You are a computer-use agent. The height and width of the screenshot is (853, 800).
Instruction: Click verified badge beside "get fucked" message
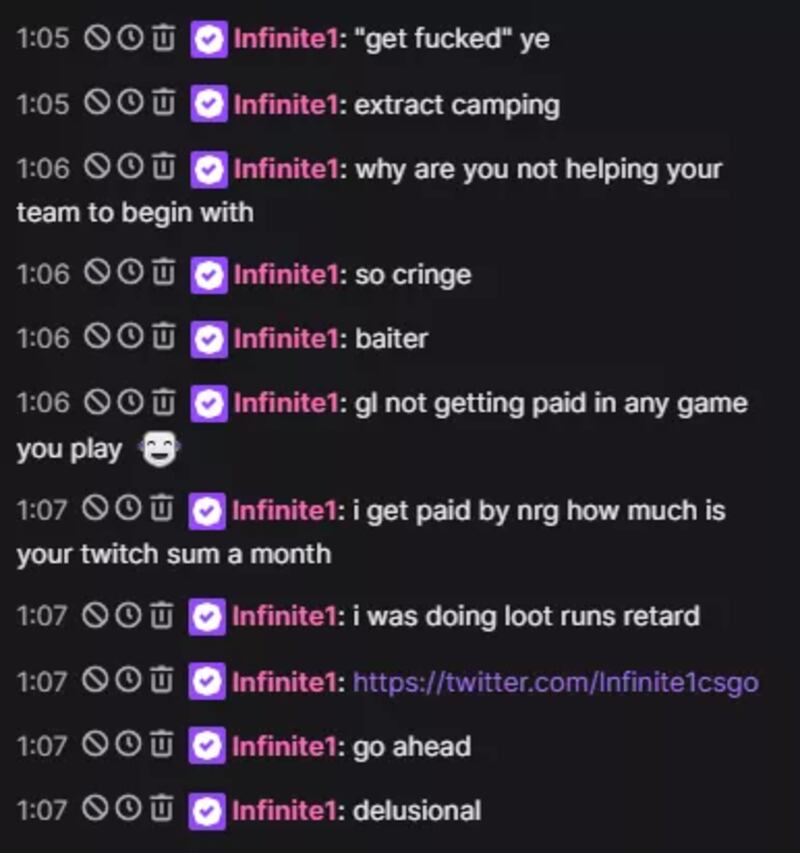(208, 40)
